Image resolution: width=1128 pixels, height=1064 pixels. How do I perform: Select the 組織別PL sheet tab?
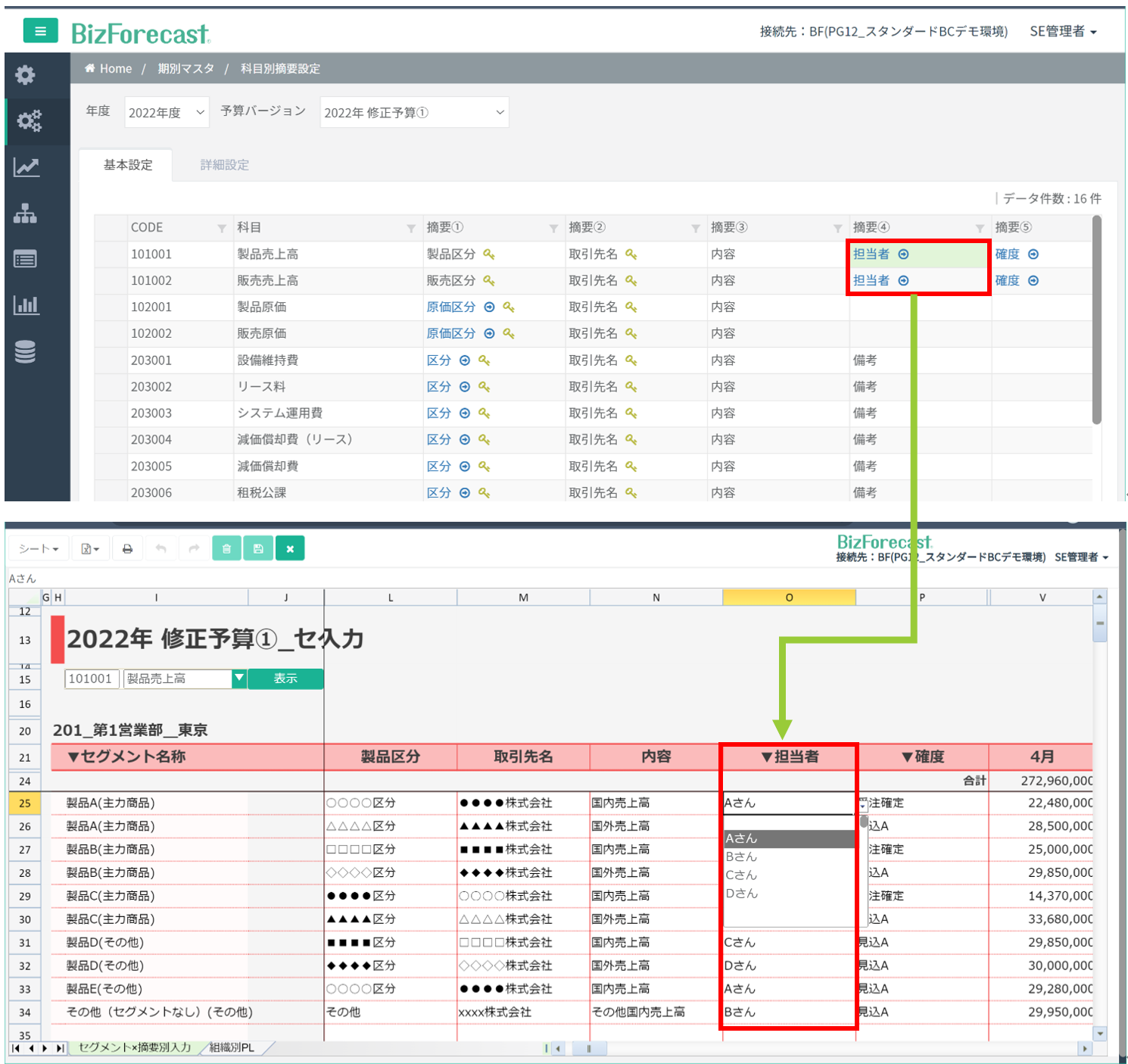point(232,1047)
